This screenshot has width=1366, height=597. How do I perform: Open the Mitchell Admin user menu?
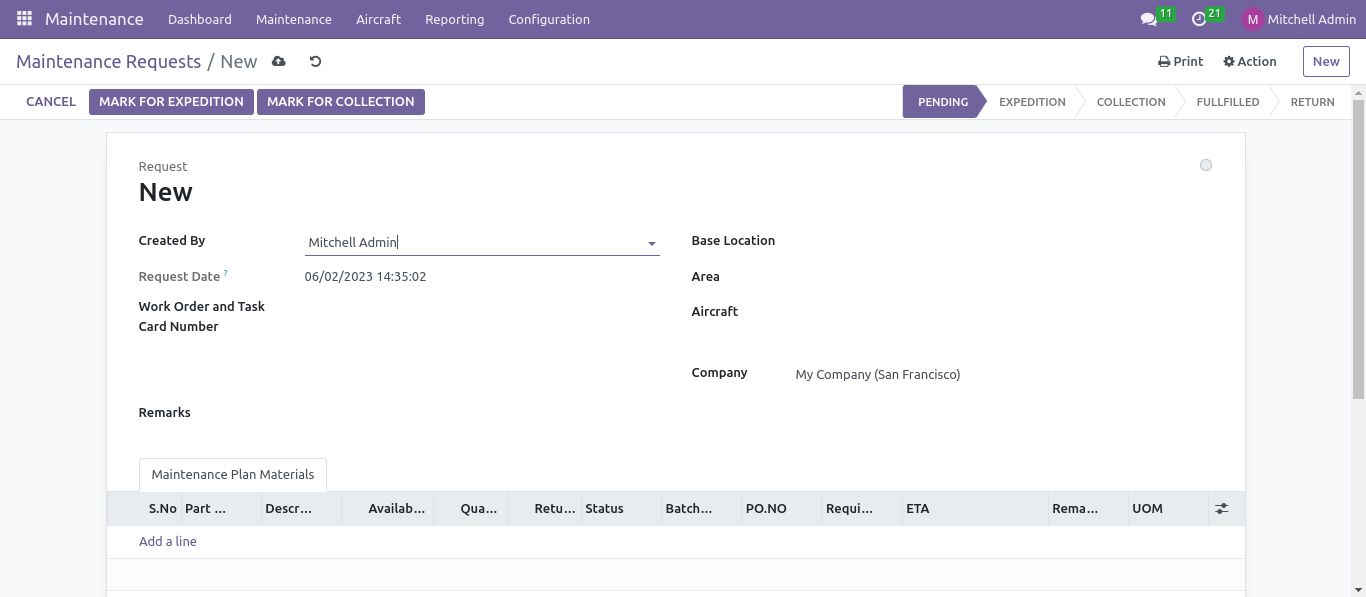[x=1299, y=19]
